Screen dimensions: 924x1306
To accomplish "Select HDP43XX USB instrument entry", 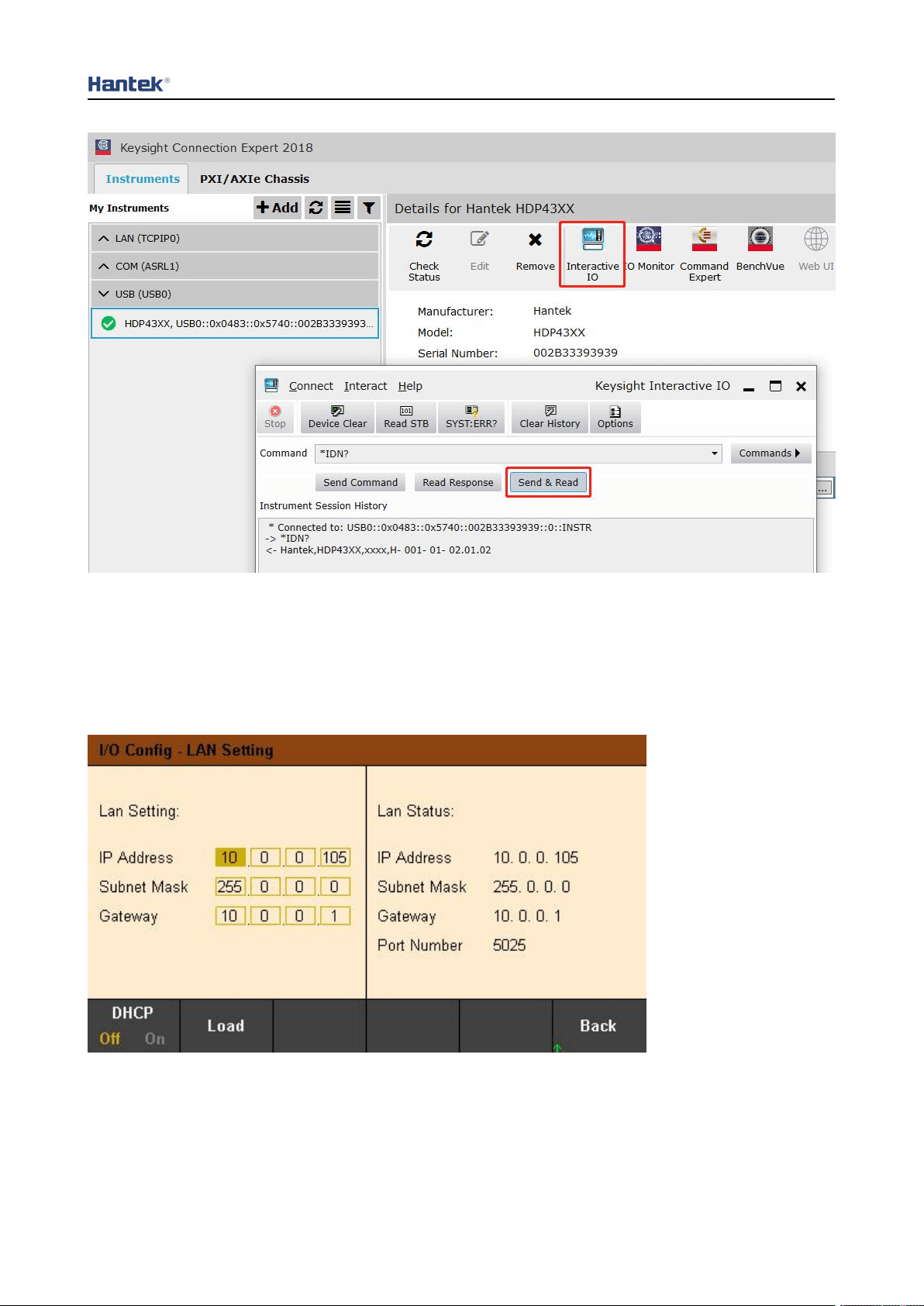I will pyautogui.click(x=234, y=323).
